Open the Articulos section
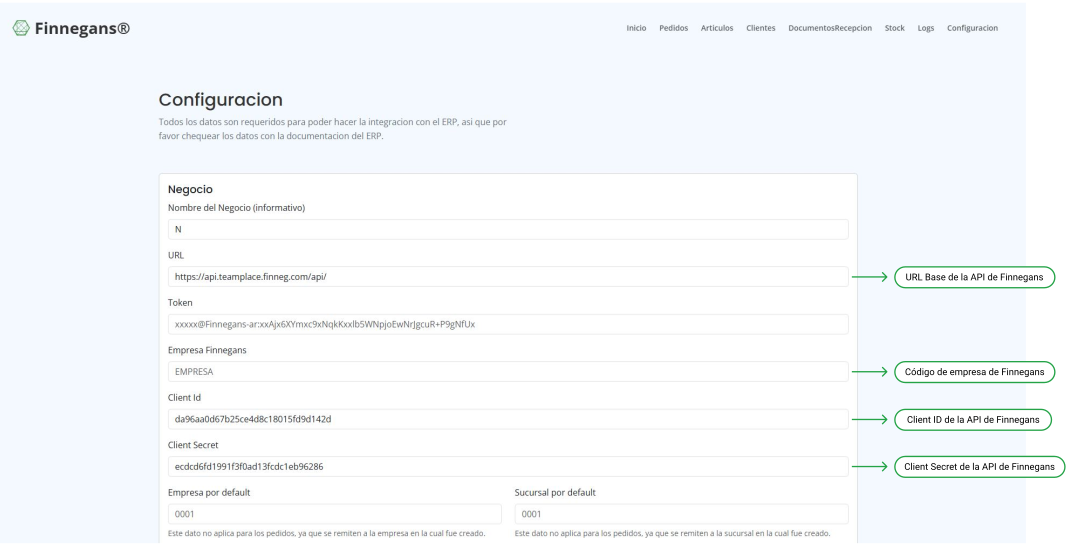The width and height of the screenshot is (1082, 553). pyautogui.click(x=718, y=27)
